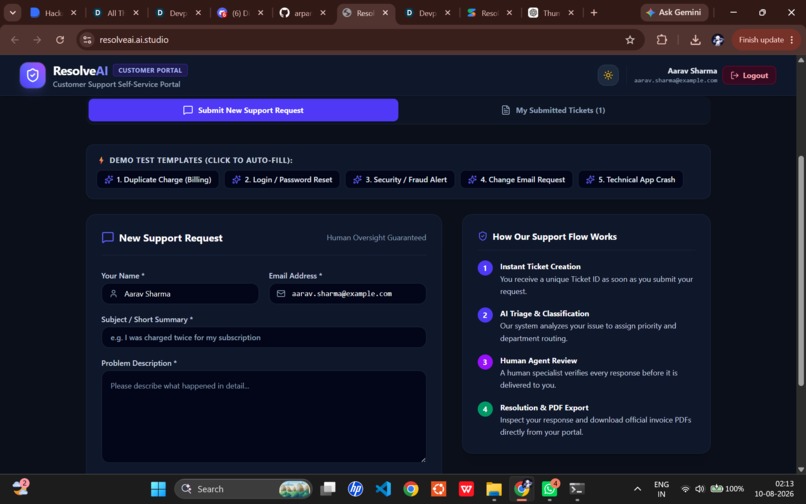Click the site info icon in address bar
The image size is (806, 504).
click(87, 40)
